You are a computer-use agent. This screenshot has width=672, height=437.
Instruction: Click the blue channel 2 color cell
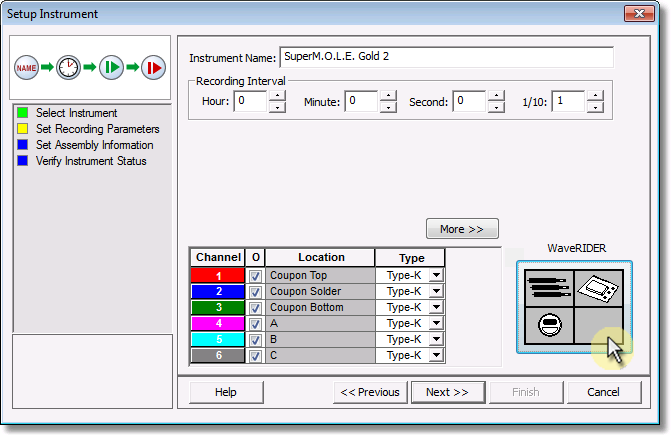(218, 291)
